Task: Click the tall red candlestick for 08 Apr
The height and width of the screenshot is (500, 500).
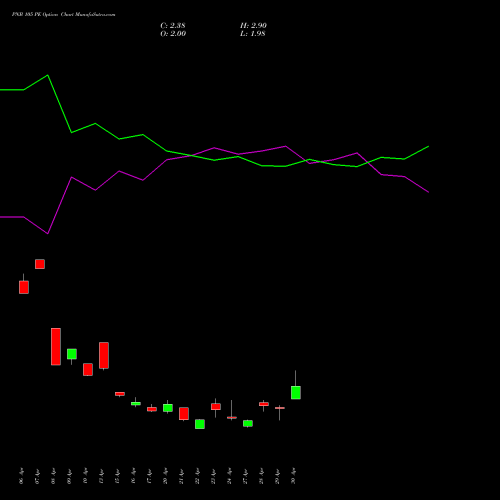Action: tap(56, 347)
